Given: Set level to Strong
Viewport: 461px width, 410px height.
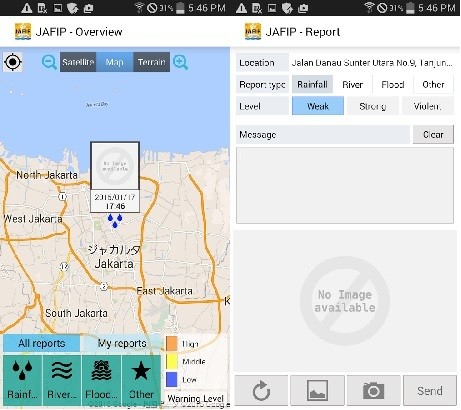Looking at the screenshot, I should click(x=373, y=106).
